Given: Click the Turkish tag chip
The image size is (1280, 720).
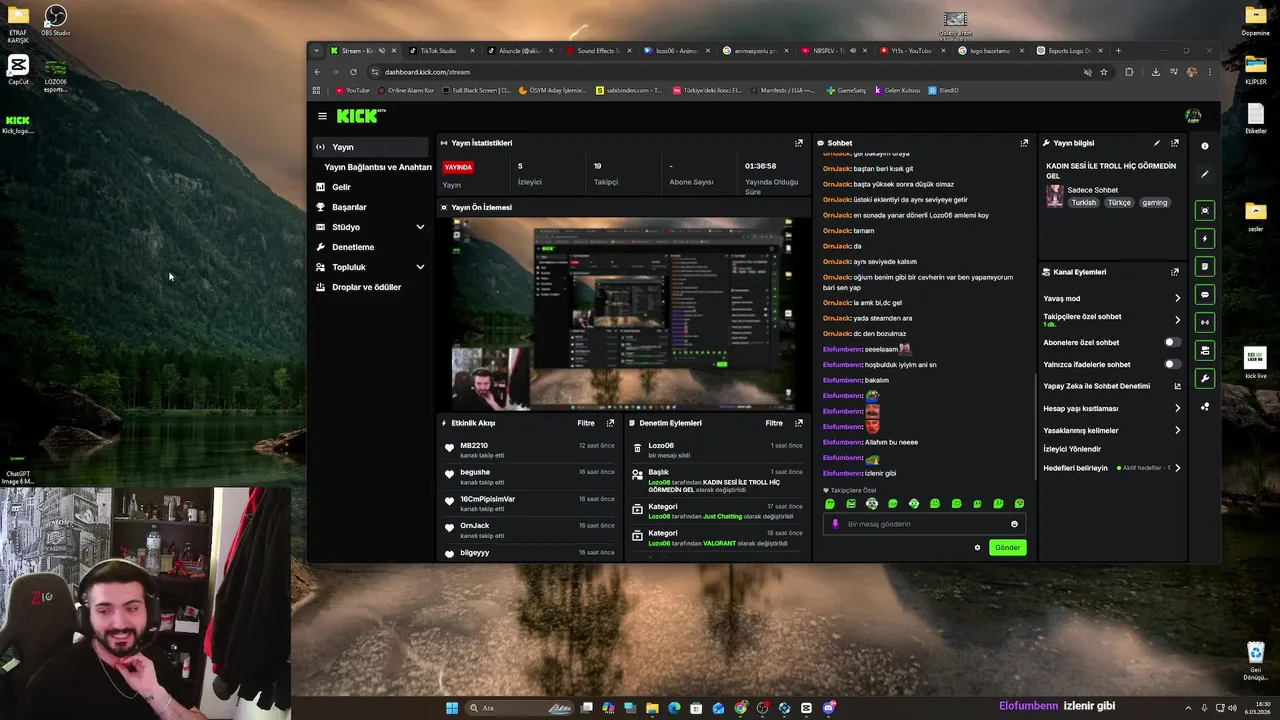Looking at the screenshot, I should tap(1083, 203).
